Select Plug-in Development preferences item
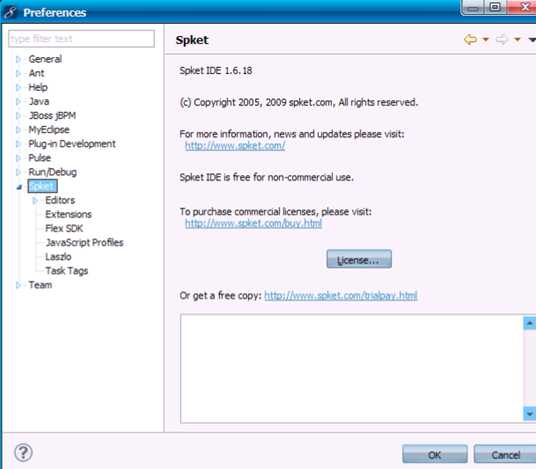 [72, 144]
